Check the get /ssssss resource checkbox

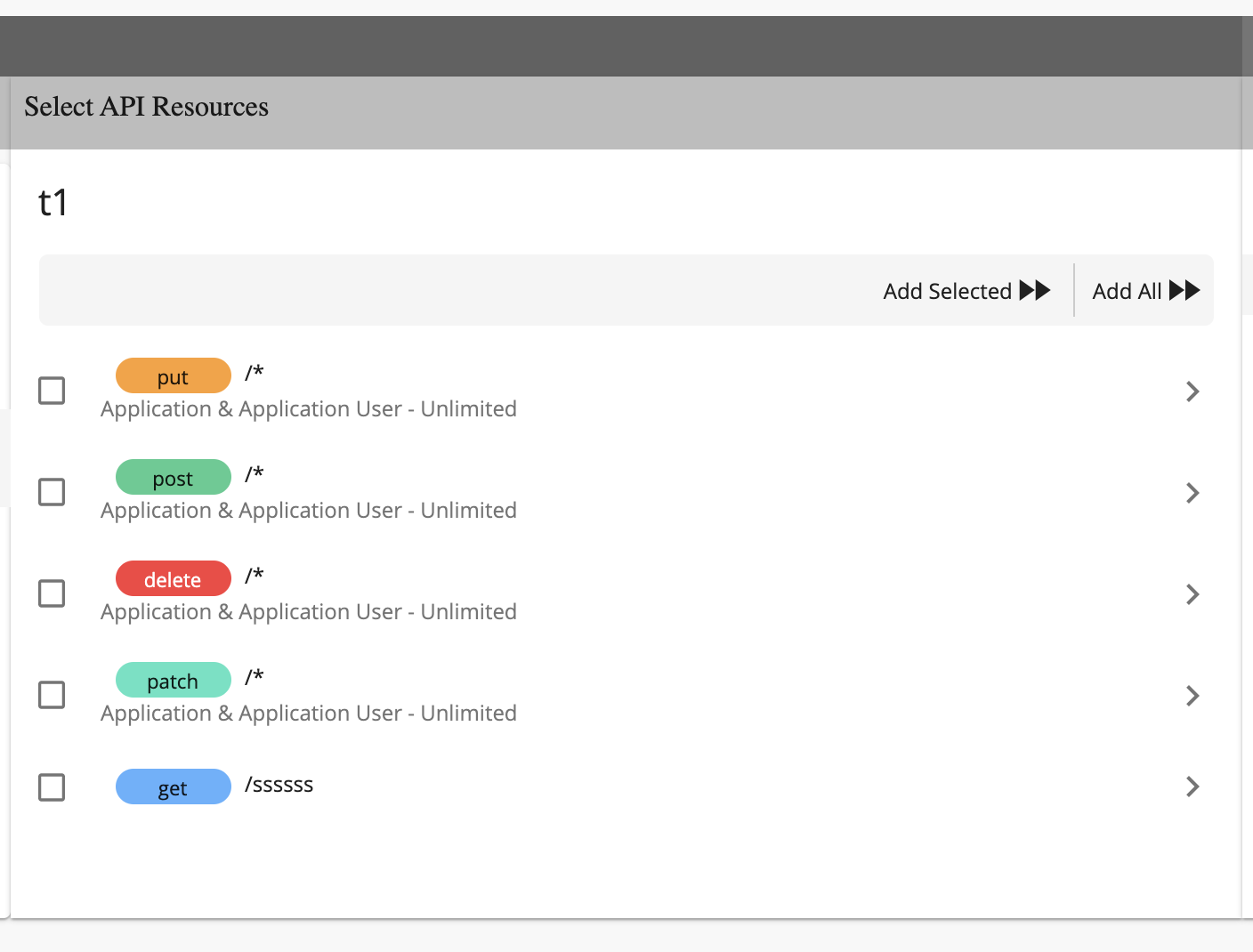pos(51,787)
